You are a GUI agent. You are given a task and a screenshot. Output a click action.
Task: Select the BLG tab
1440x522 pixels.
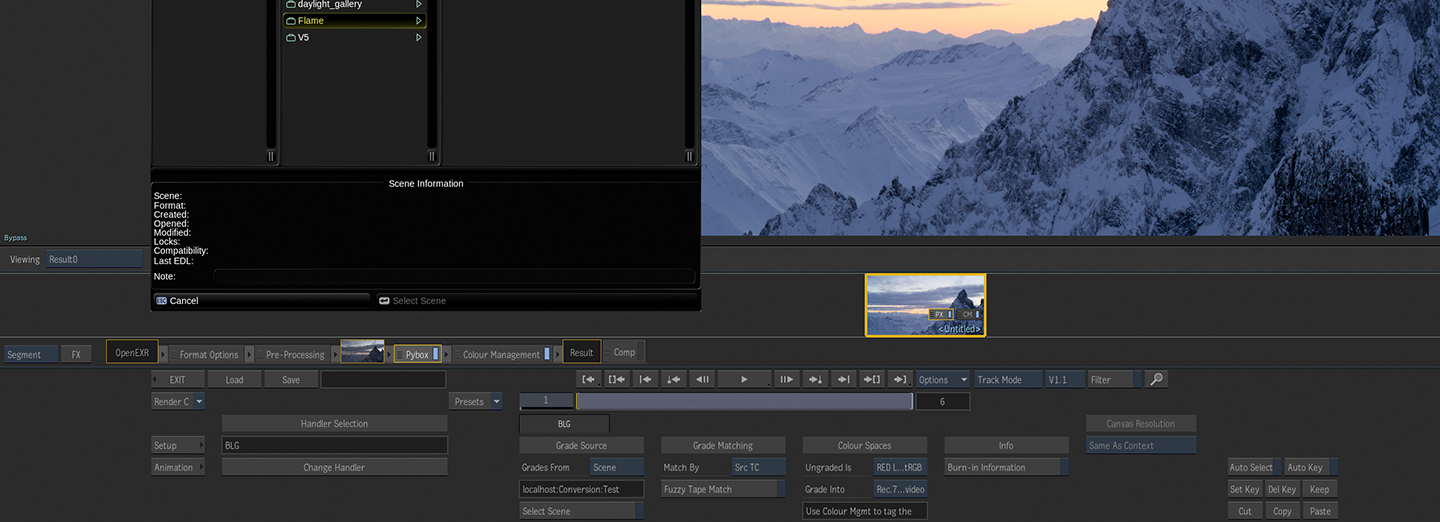[564, 424]
